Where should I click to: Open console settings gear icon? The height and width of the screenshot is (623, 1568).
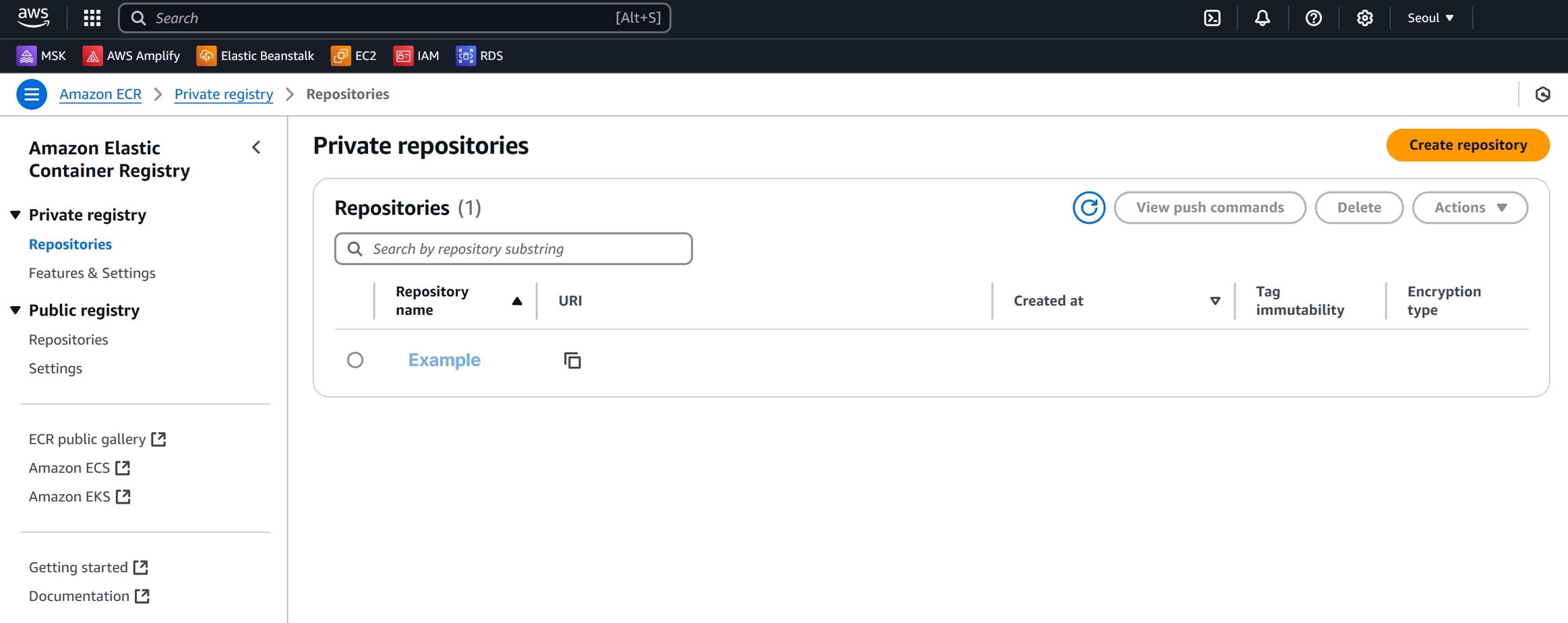tap(1364, 18)
